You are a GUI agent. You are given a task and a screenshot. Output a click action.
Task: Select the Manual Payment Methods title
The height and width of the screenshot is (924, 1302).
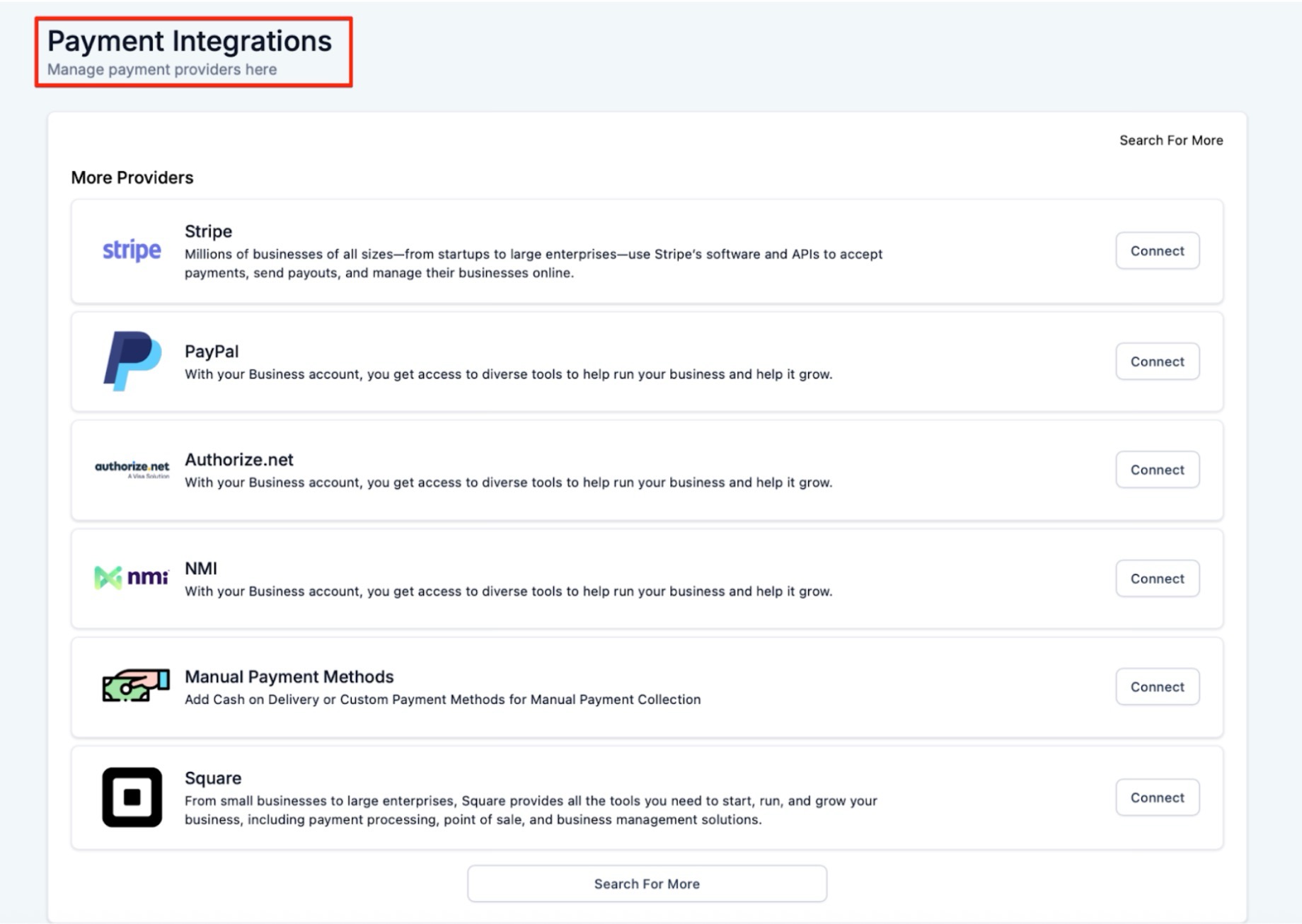(x=289, y=677)
